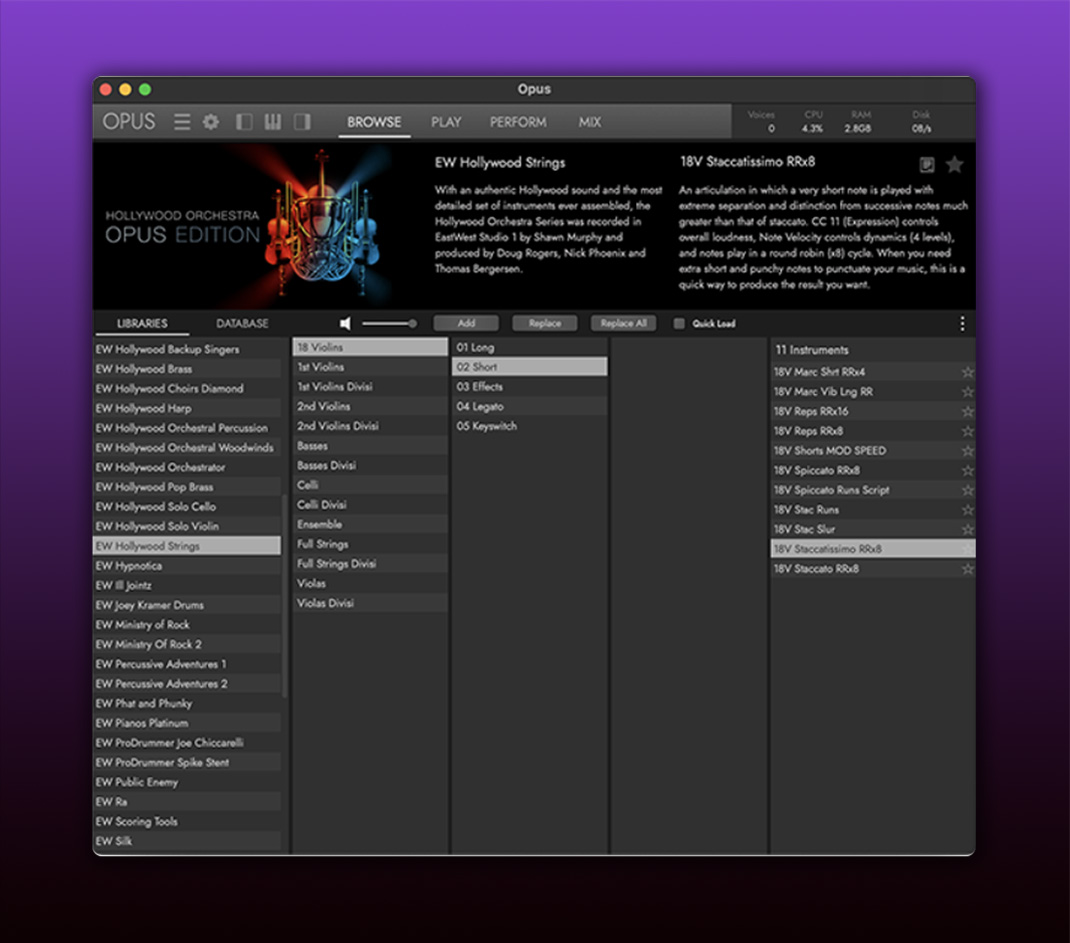
Task: Star the 18V Reps RRx8 instrument
Action: coord(967,431)
